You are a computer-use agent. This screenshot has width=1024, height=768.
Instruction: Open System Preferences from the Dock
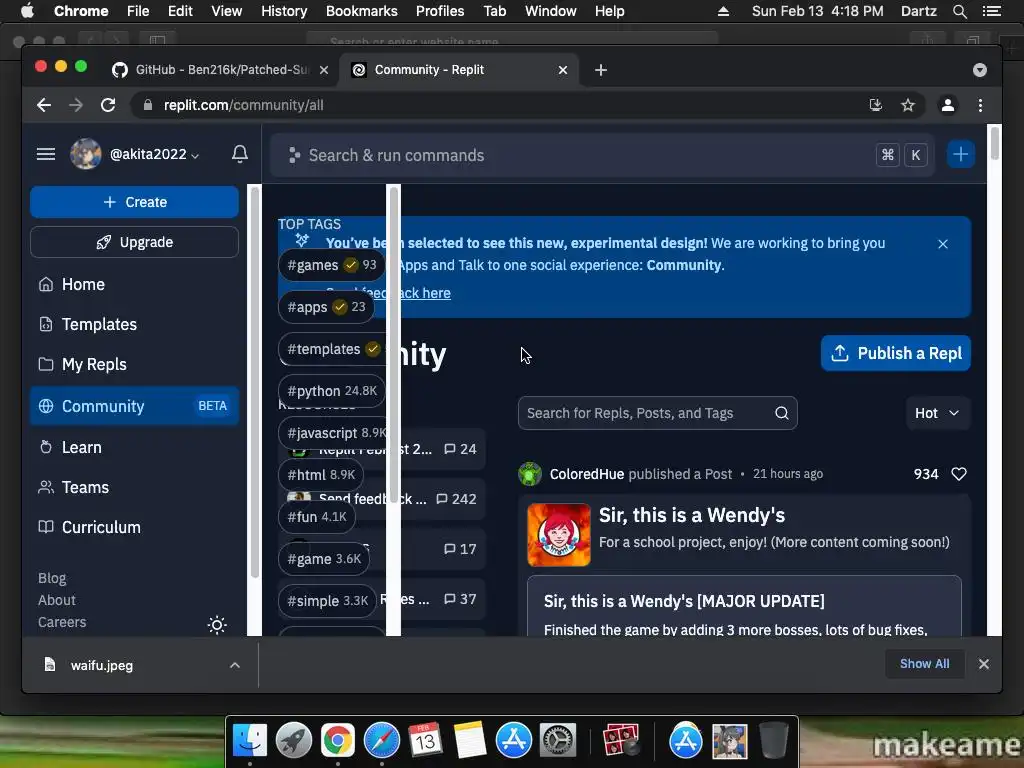point(557,740)
